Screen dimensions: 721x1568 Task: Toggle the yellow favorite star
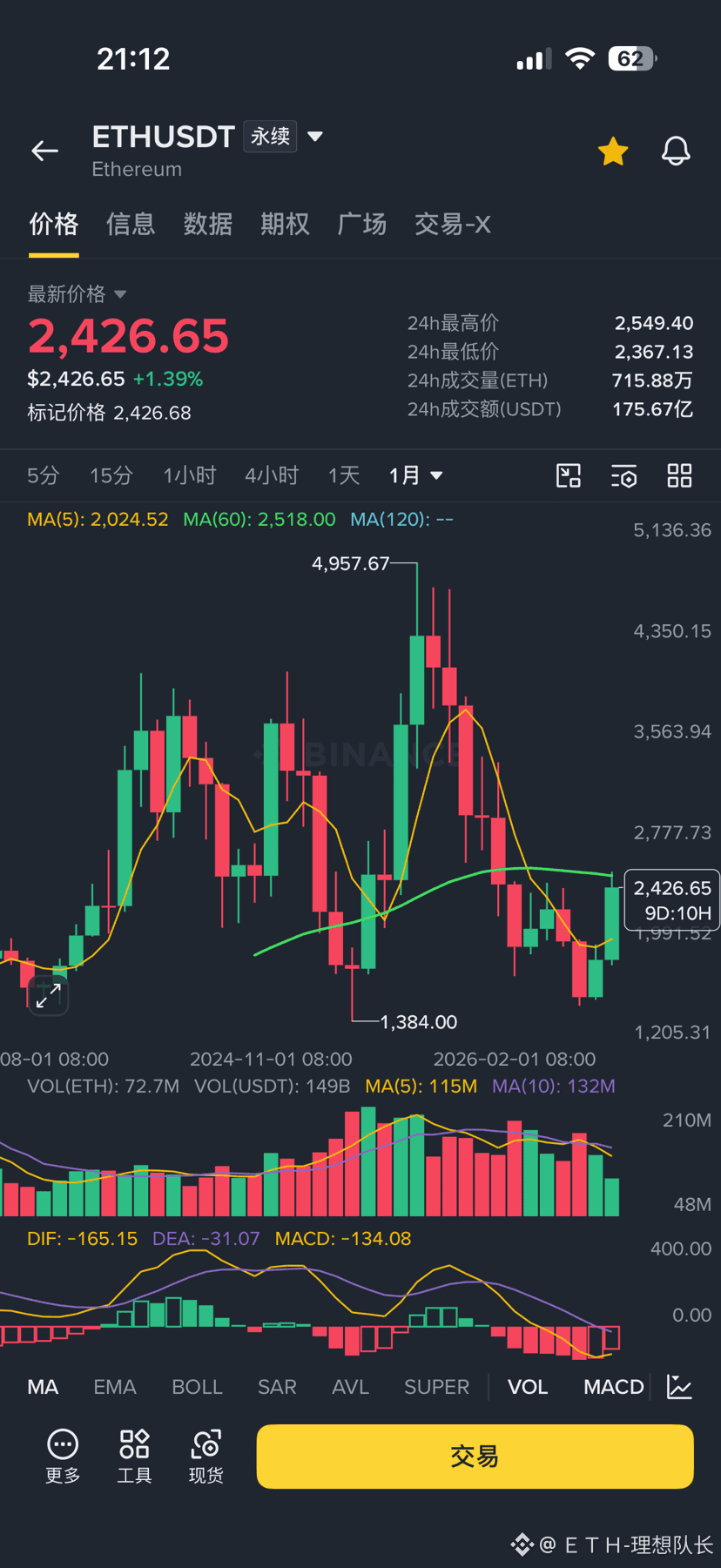[613, 151]
